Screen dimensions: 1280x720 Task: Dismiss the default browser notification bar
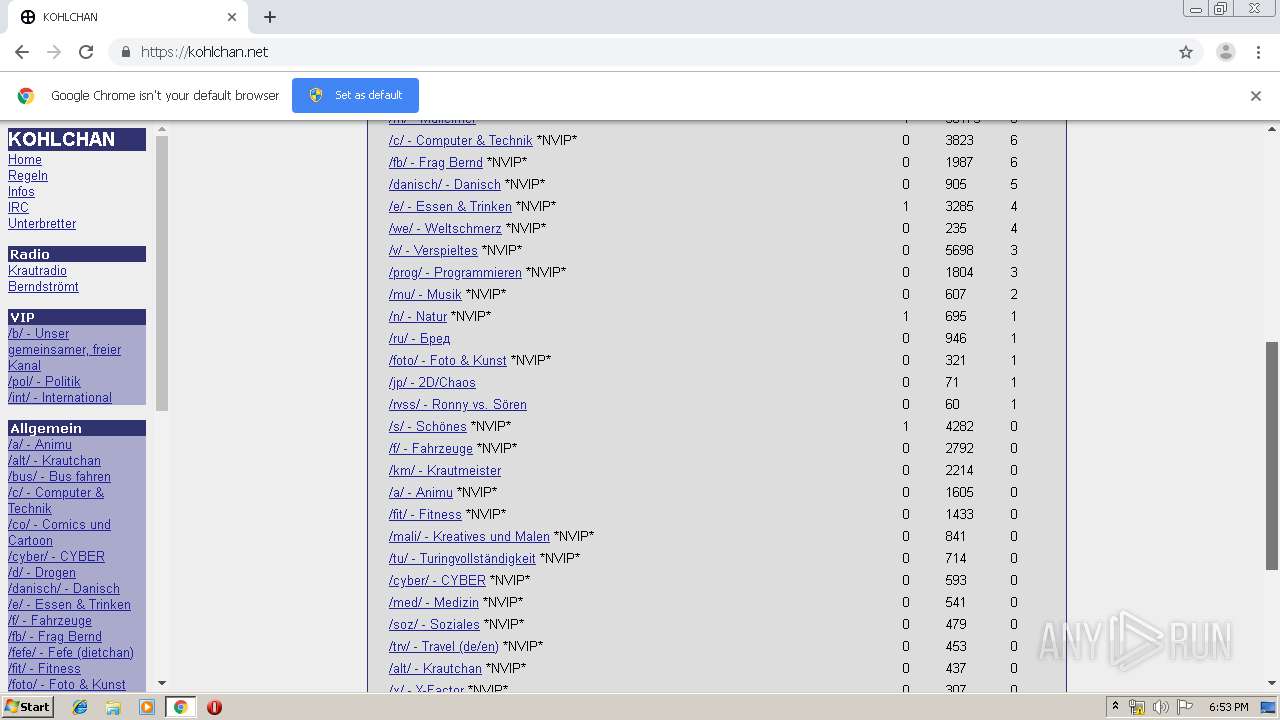coord(1256,96)
